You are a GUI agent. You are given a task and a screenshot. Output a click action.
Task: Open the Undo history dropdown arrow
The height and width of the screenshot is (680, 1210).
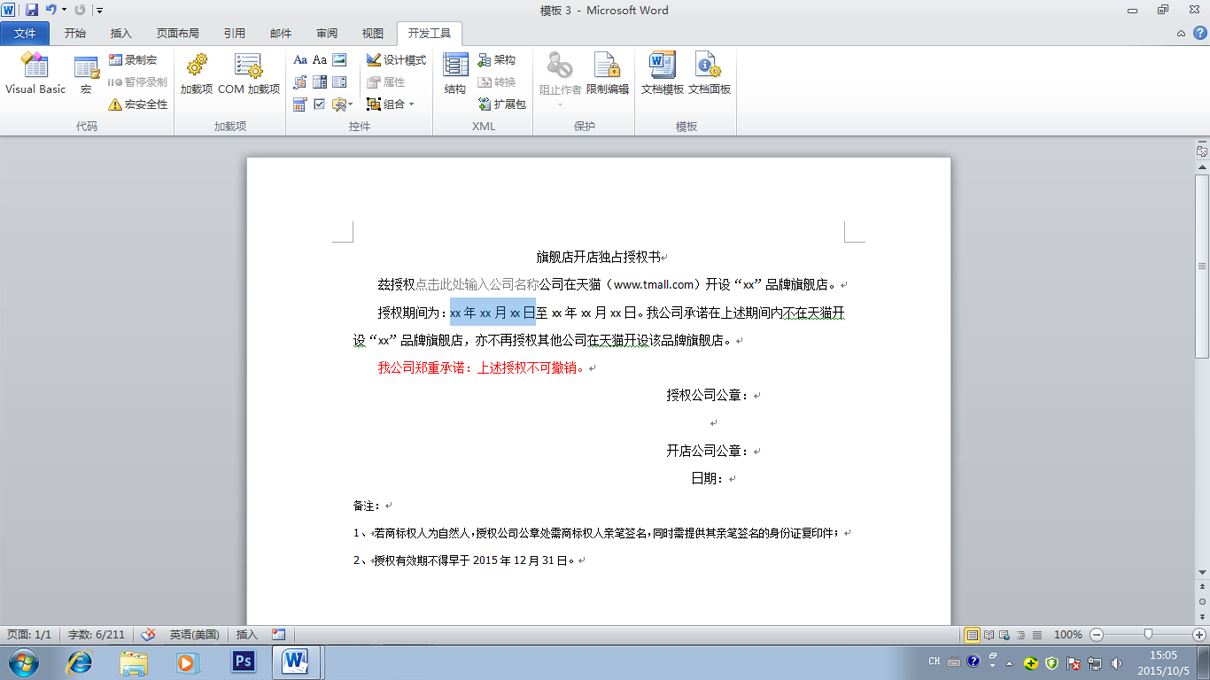(x=64, y=10)
